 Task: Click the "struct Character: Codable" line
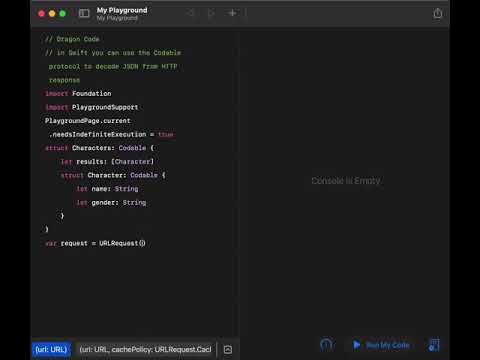click(x=113, y=175)
